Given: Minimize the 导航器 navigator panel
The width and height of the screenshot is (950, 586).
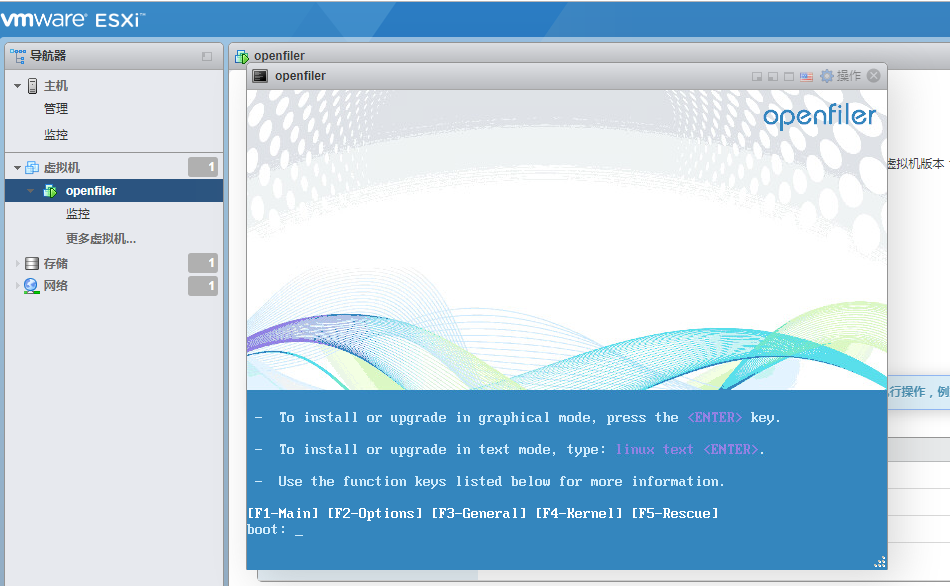Looking at the screenshot, I should [207, 56].
